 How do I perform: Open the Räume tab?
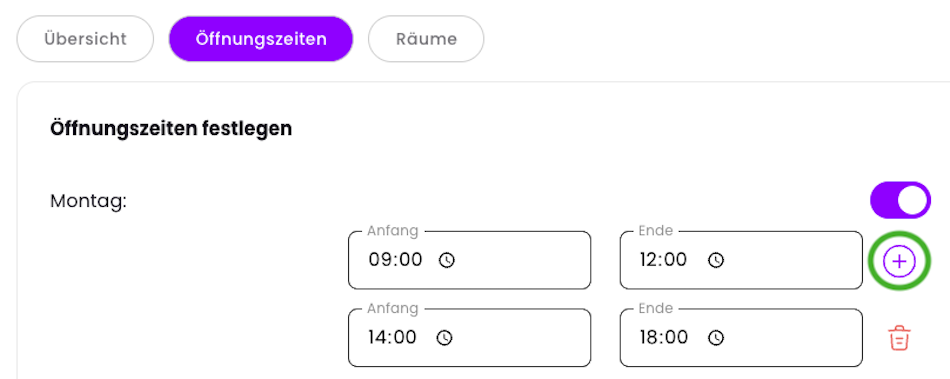click(x=427, y=39)
